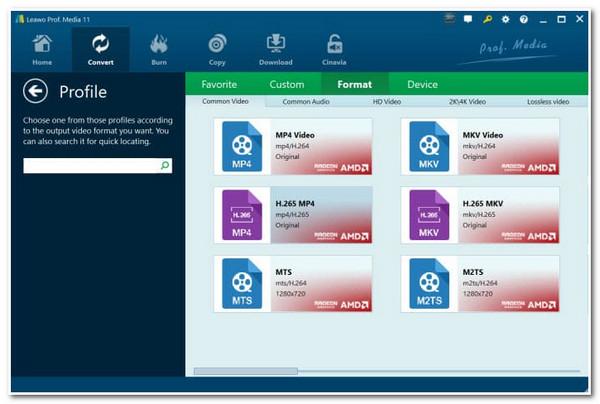The height and width of the screenshot is (404, 600).
Task: Close the Leawo Prof. Media window
Action: [x=580, y=19]
